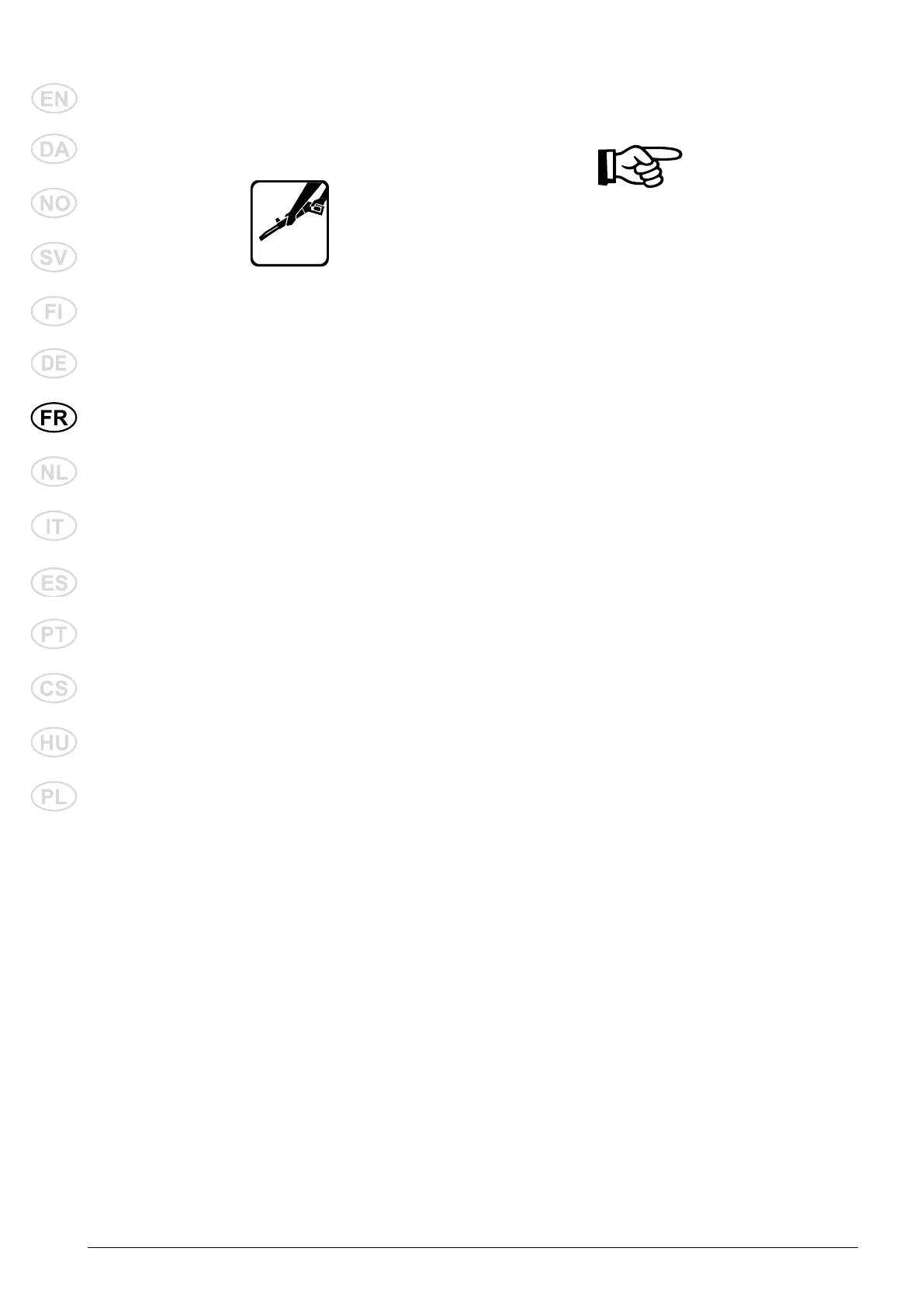Screen dimensions: 924x1307
Task: Choose the PL language badge
Action: pyautogui.click(x=54, y=796)
